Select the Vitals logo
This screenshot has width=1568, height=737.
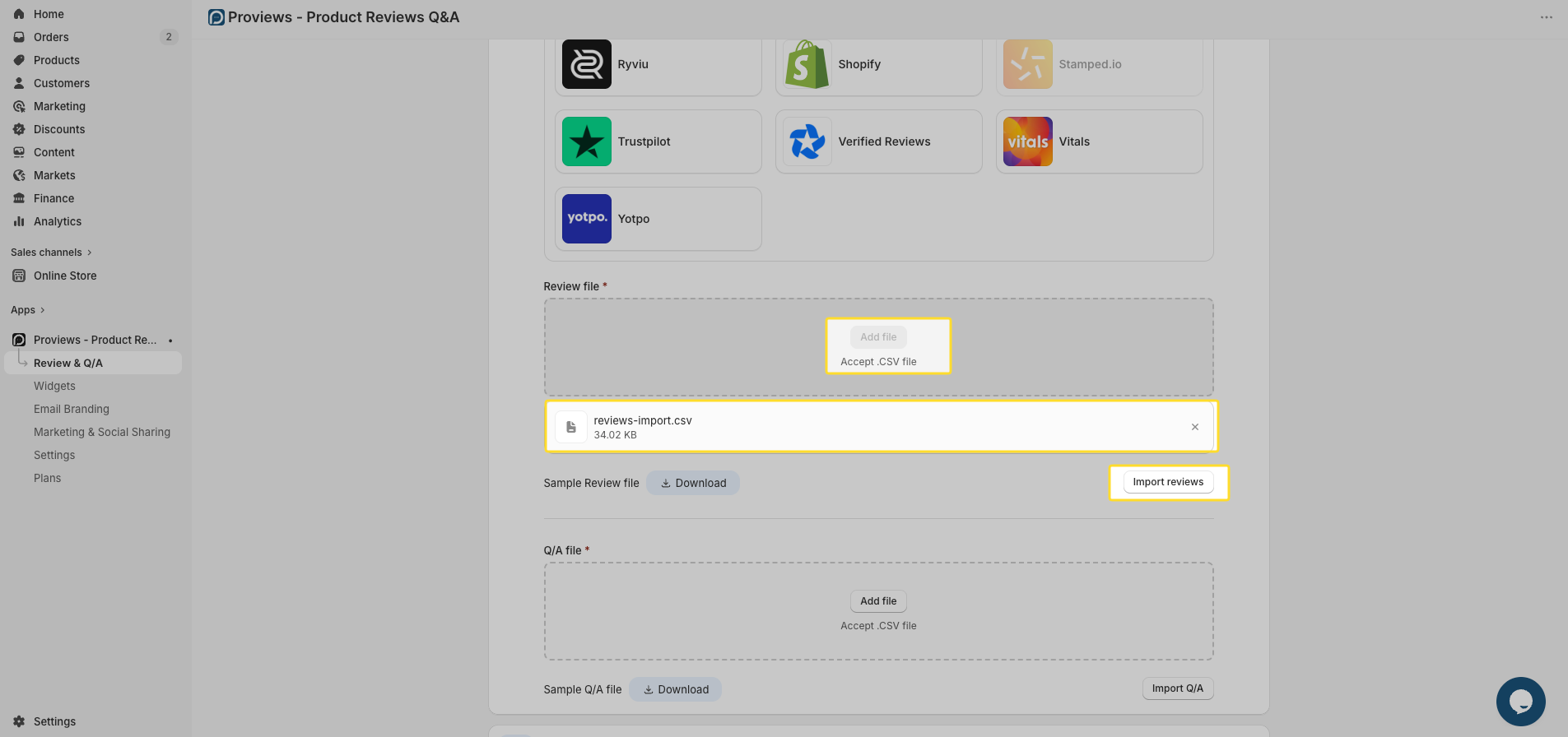click(x=1028, y=141)
